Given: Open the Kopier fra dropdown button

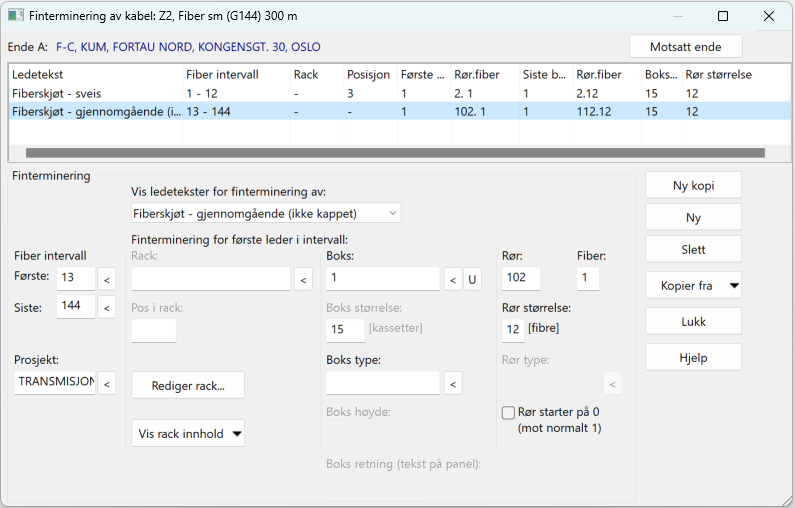Looking at the screenshot, I should (x=693, y=285).
